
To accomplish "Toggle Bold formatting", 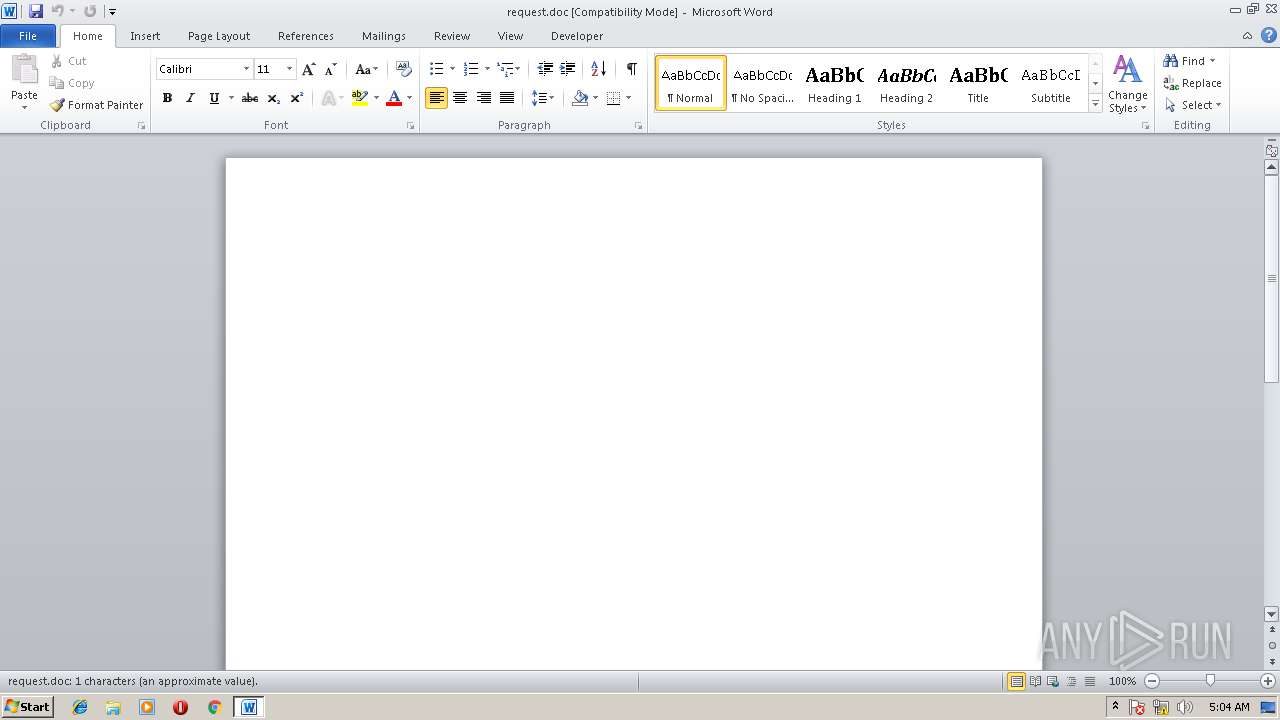I will point(167,98).
